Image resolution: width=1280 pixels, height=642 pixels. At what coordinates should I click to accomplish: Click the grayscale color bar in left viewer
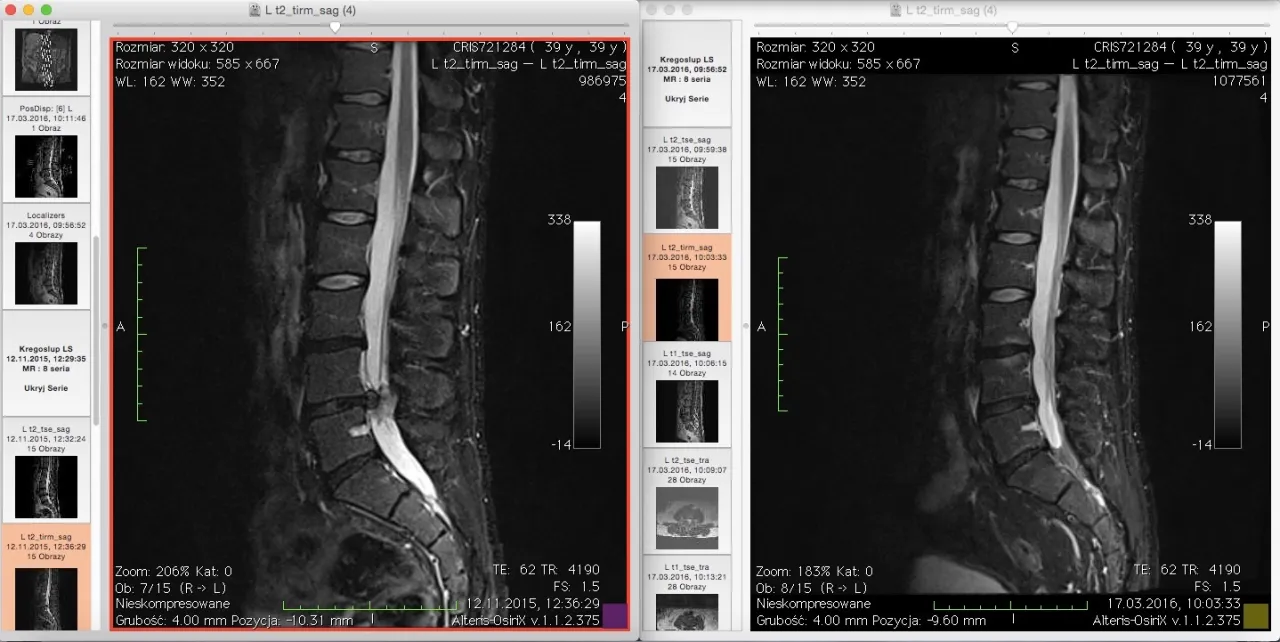587,334
